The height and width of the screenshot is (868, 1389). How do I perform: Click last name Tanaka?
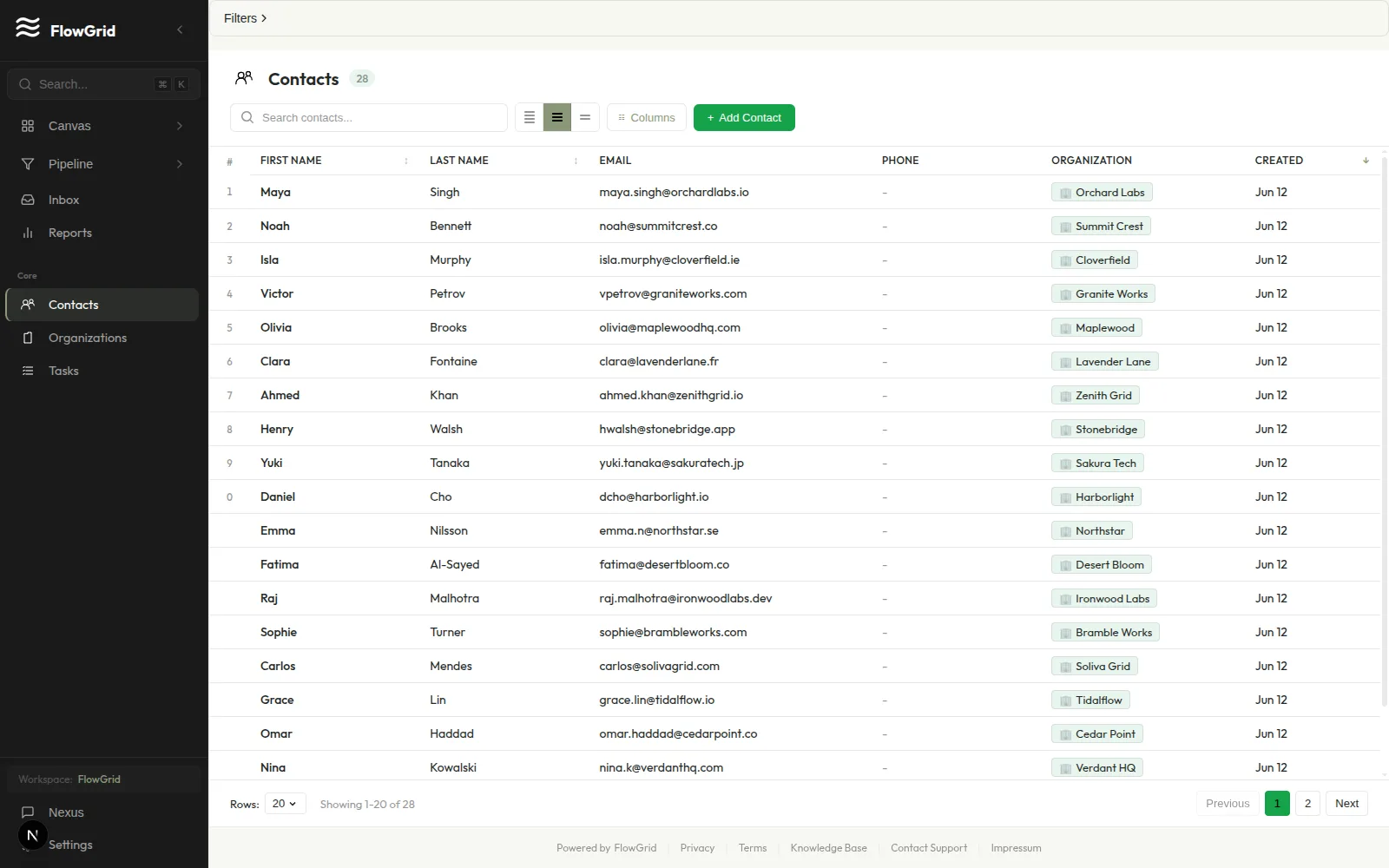click(450, 464)
